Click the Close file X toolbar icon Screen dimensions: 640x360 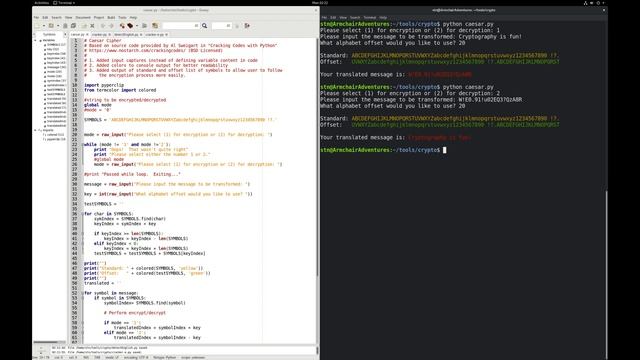pyautogui.click(x=92, y=26)
